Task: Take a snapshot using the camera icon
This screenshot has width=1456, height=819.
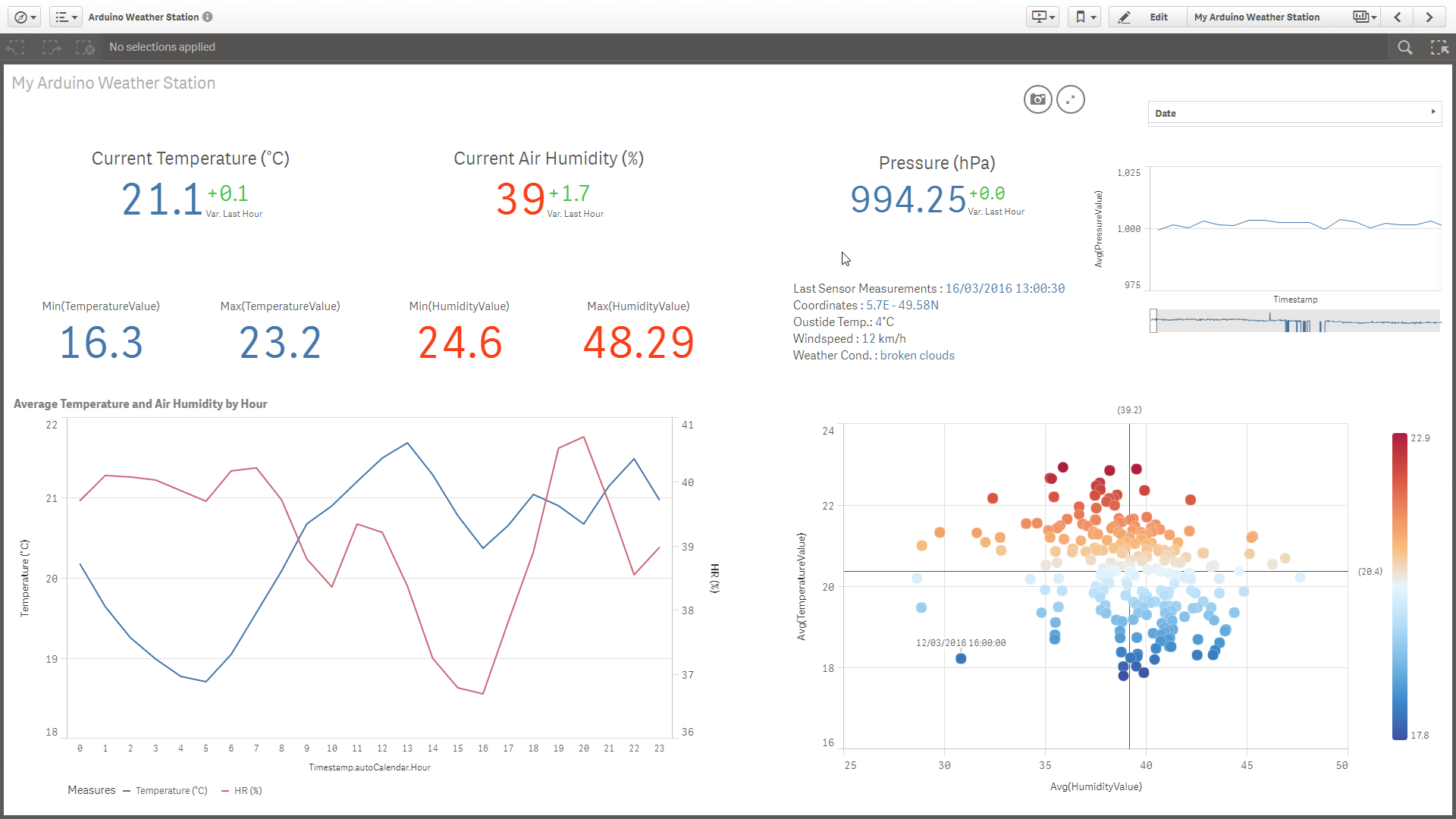Action: pos(1037,99)
